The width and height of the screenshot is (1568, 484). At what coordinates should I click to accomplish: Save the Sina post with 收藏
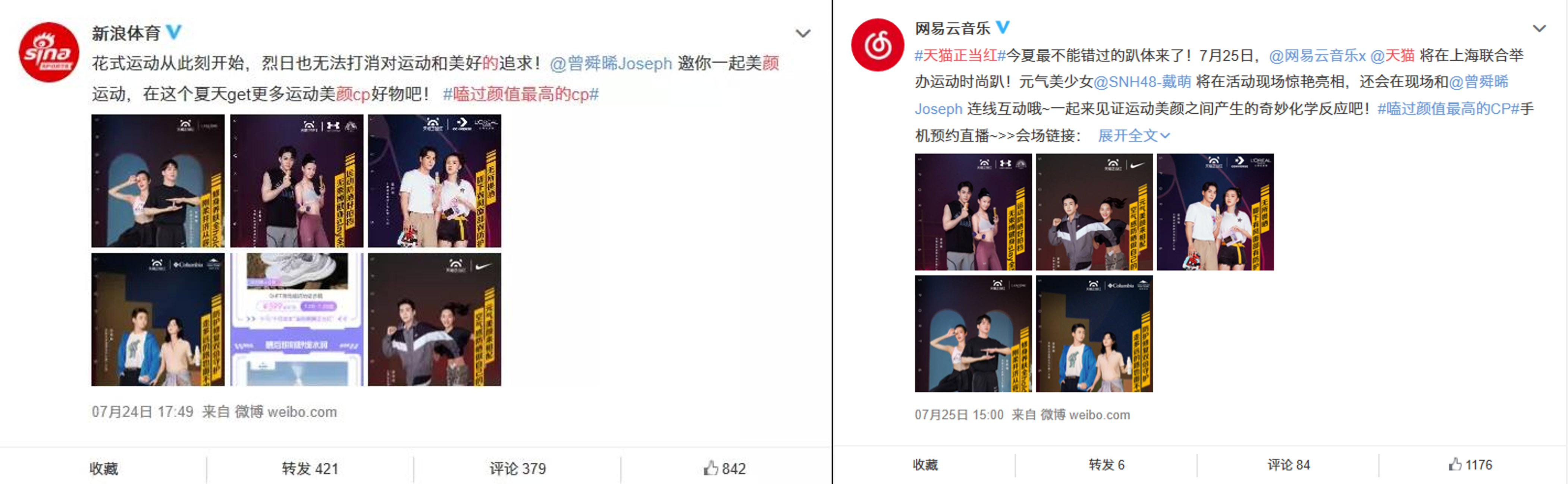103,468
